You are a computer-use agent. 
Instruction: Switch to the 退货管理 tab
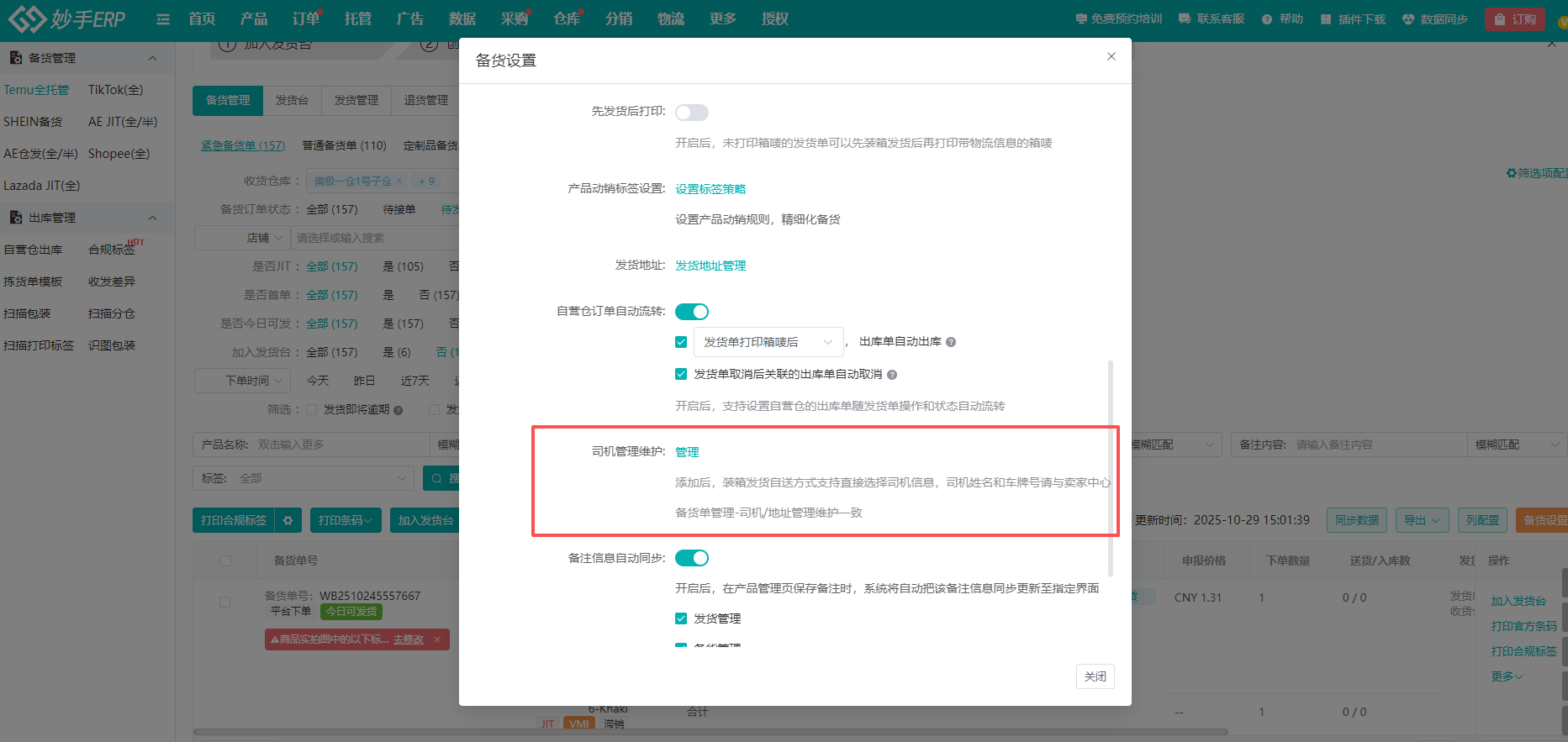pyautogui.click(x=426, y=100)
